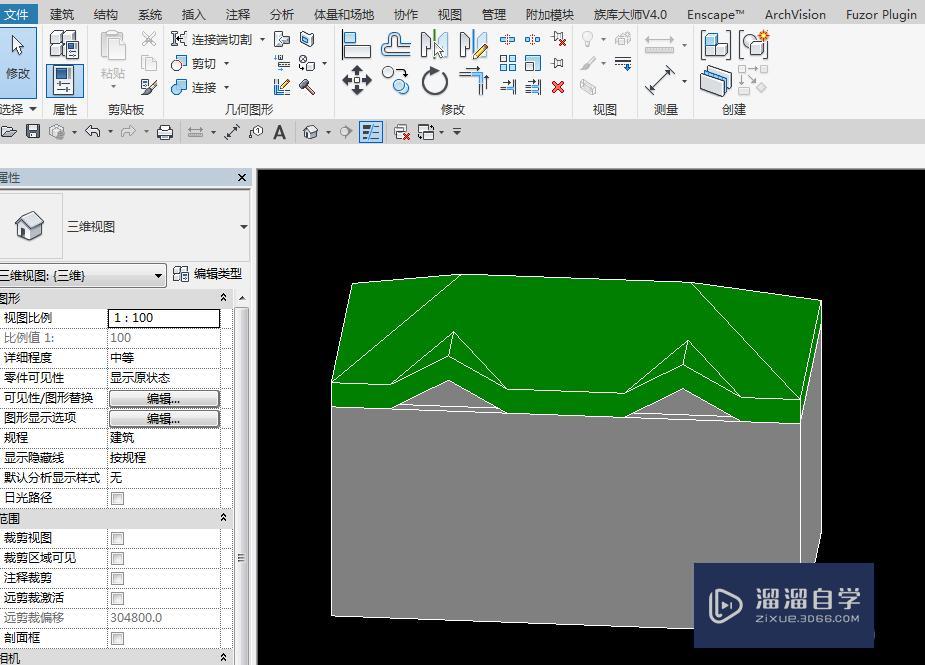Open the 连接端切割 dropdown arrow
This screenshot has width=925, height=665.
pos(263,40)
